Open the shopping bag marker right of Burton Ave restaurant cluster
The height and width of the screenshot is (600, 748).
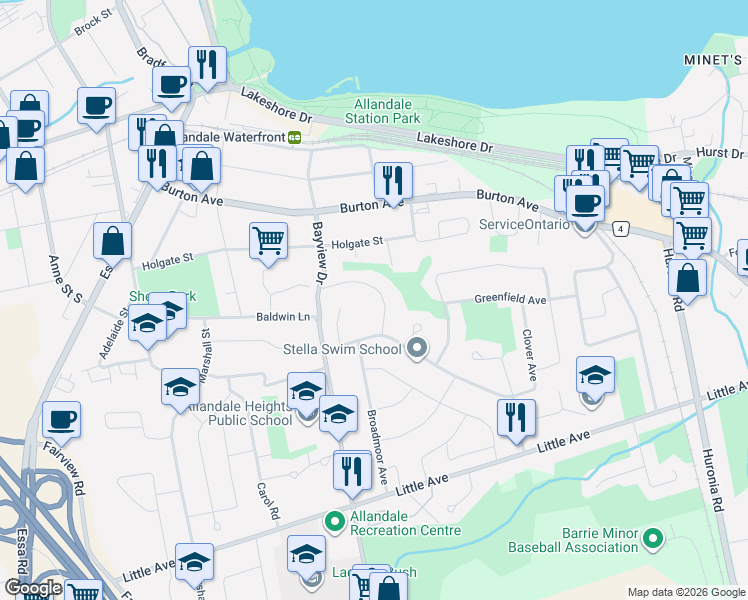coord(202,167)
